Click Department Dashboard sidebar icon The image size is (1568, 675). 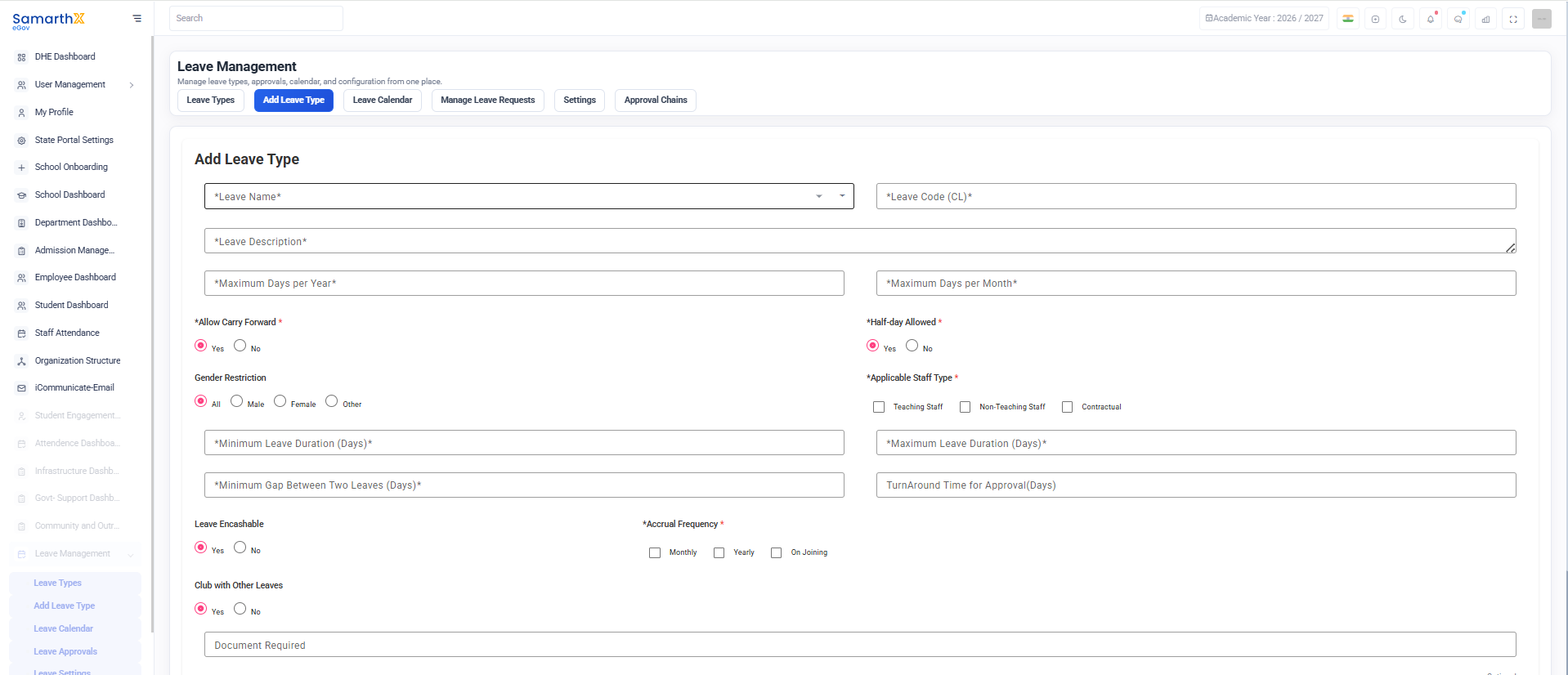pos(22,223)
